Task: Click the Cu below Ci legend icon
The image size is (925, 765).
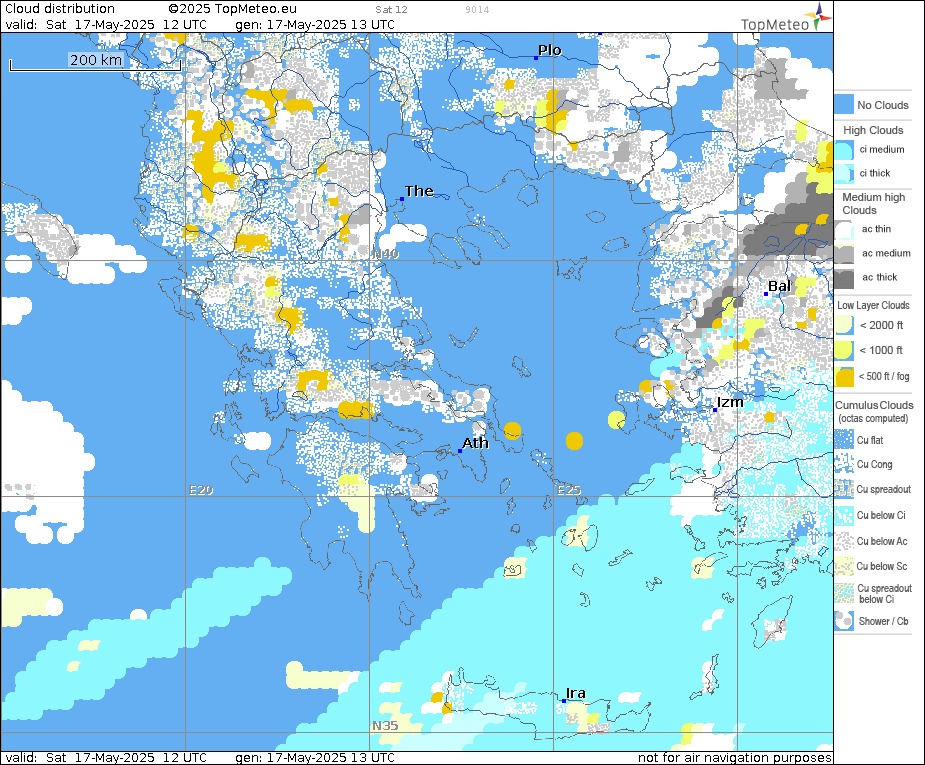Action: click(844, 515)
